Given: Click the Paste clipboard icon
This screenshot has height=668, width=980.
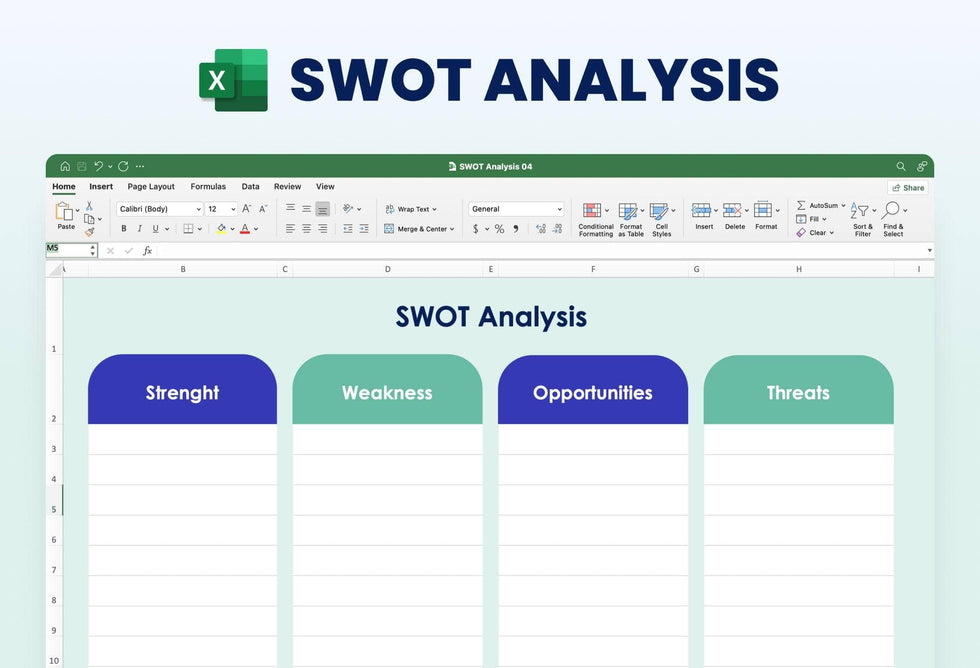Looking at the screenshot, I should tap(65, 212).
